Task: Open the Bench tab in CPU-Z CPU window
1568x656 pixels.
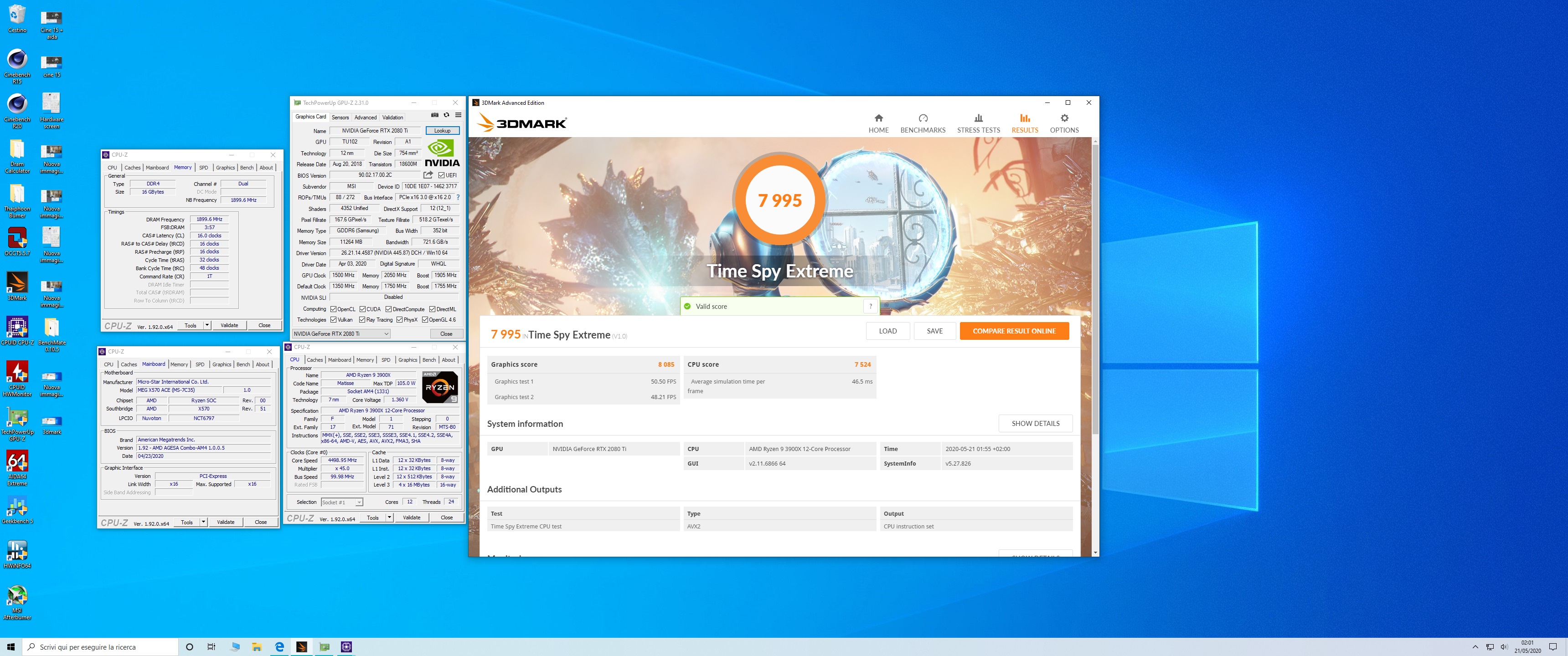Action: click(x=429, y=359)
